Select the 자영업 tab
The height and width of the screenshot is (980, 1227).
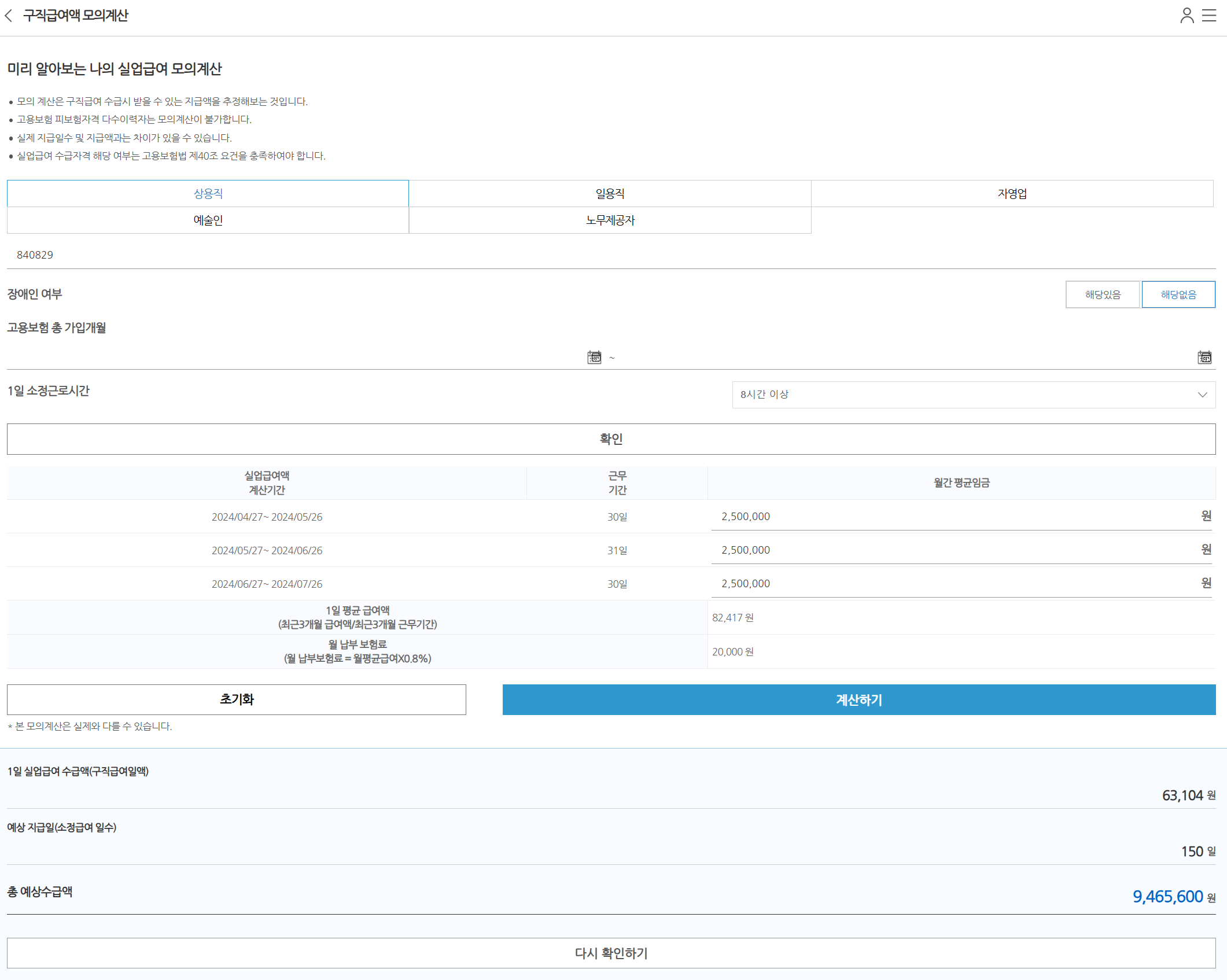tap(1012, 194)
